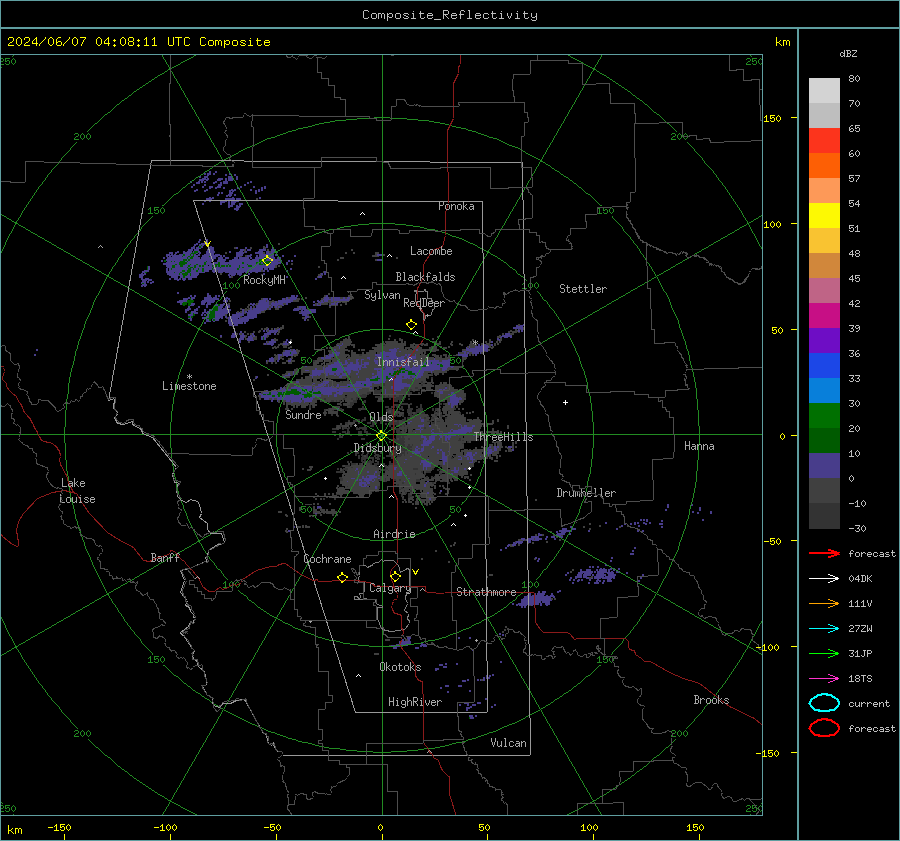Select the radar center diamond near Didsbury

(x=382, y=436)
